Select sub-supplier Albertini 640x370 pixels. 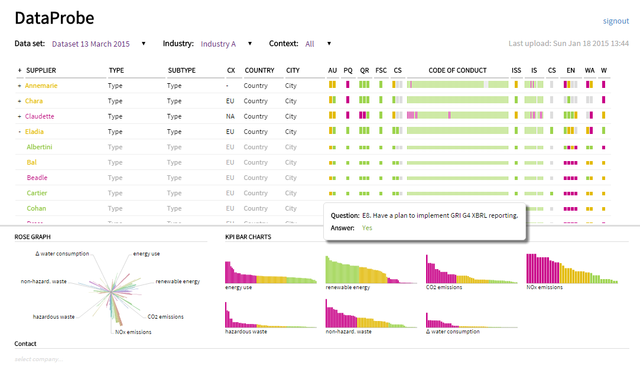40,147
